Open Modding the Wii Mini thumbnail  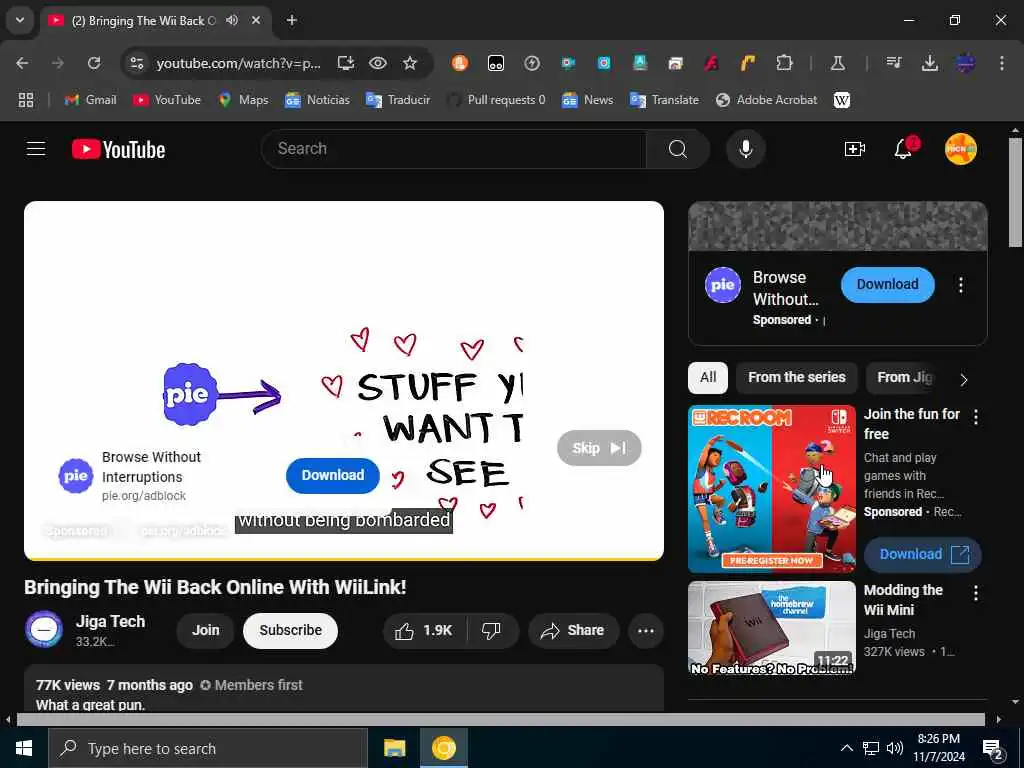tap(771, 628)
